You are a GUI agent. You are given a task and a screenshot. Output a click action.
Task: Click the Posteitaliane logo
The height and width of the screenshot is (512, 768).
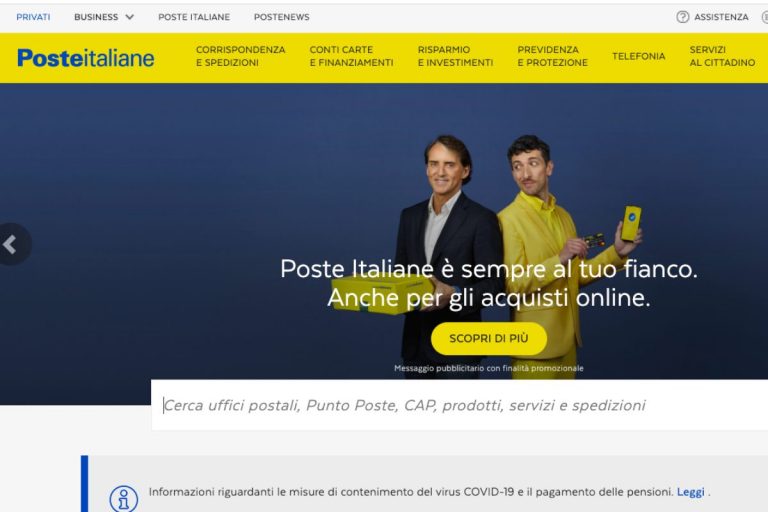tap(86, 58)
